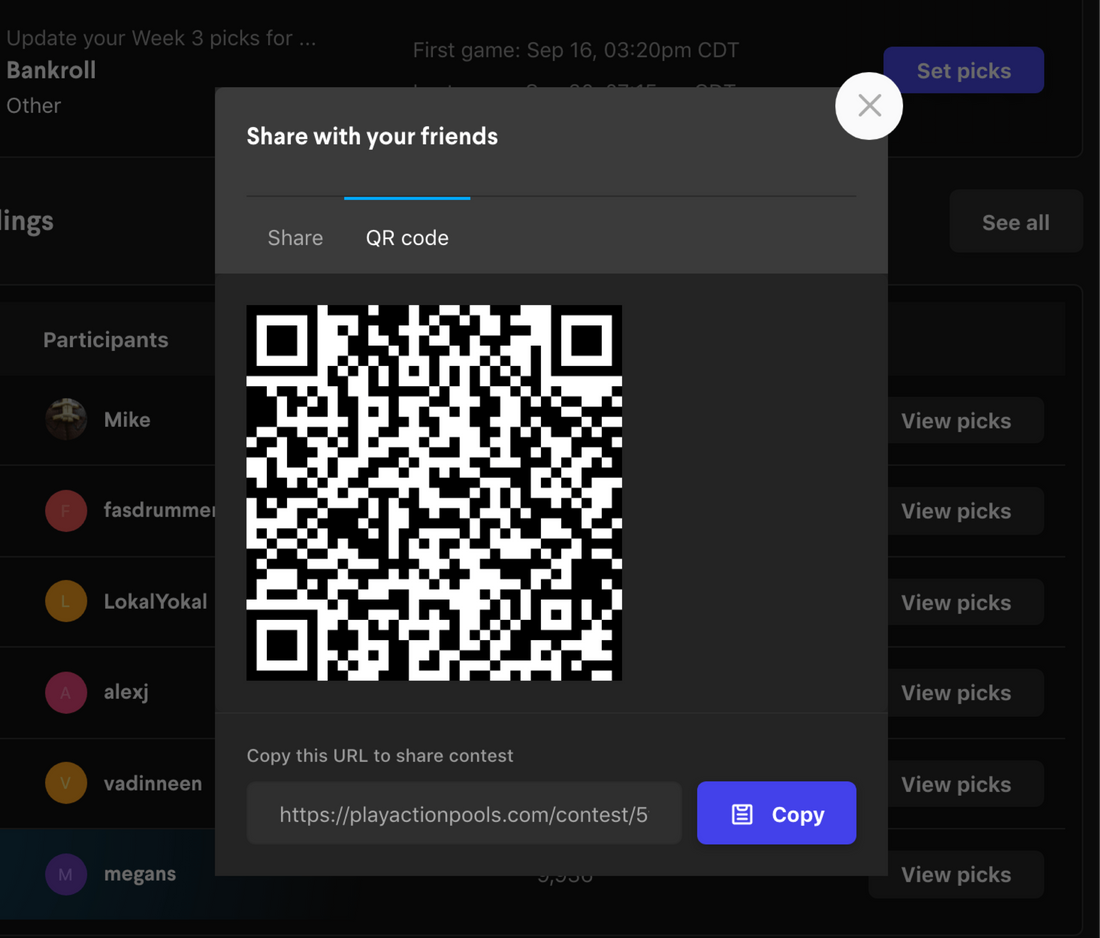The width and height of the screenshot is (1100, 938).
Task: Click vadinneen's orange avatar icon
Action: coord(66,783)
